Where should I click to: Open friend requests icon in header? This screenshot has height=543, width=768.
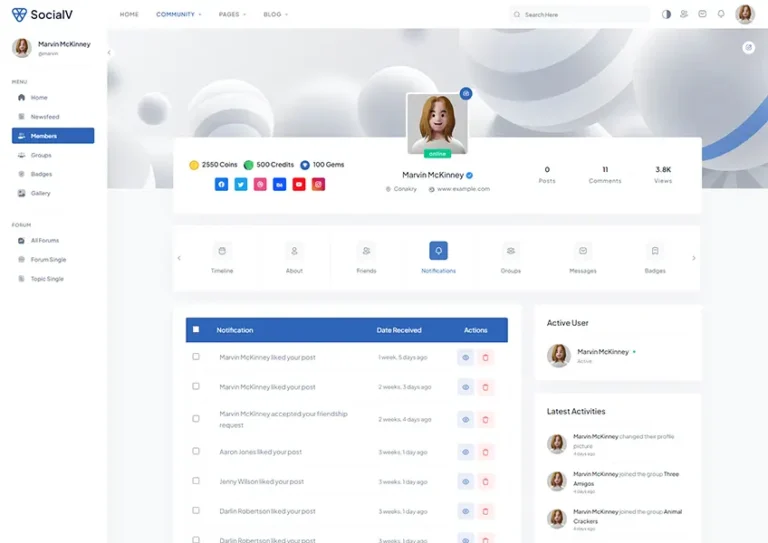pos(684,14)
